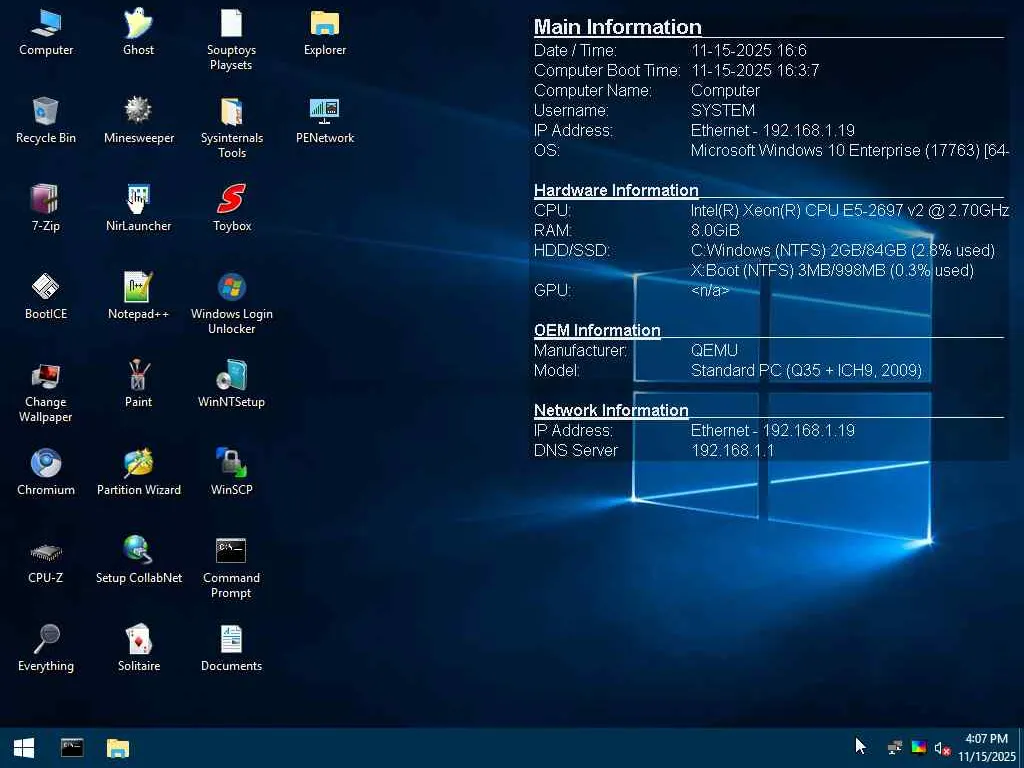Click the Toybox desktop icon
Viewport: 1024px width, 768px height.
pyautogui.click(x=231, y=208)
